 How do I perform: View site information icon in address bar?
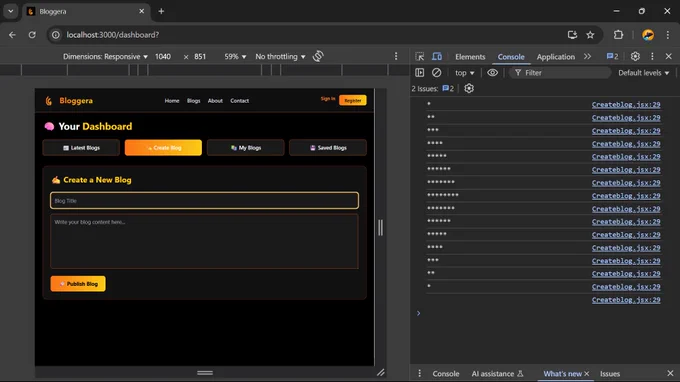(x=56, y=35)
